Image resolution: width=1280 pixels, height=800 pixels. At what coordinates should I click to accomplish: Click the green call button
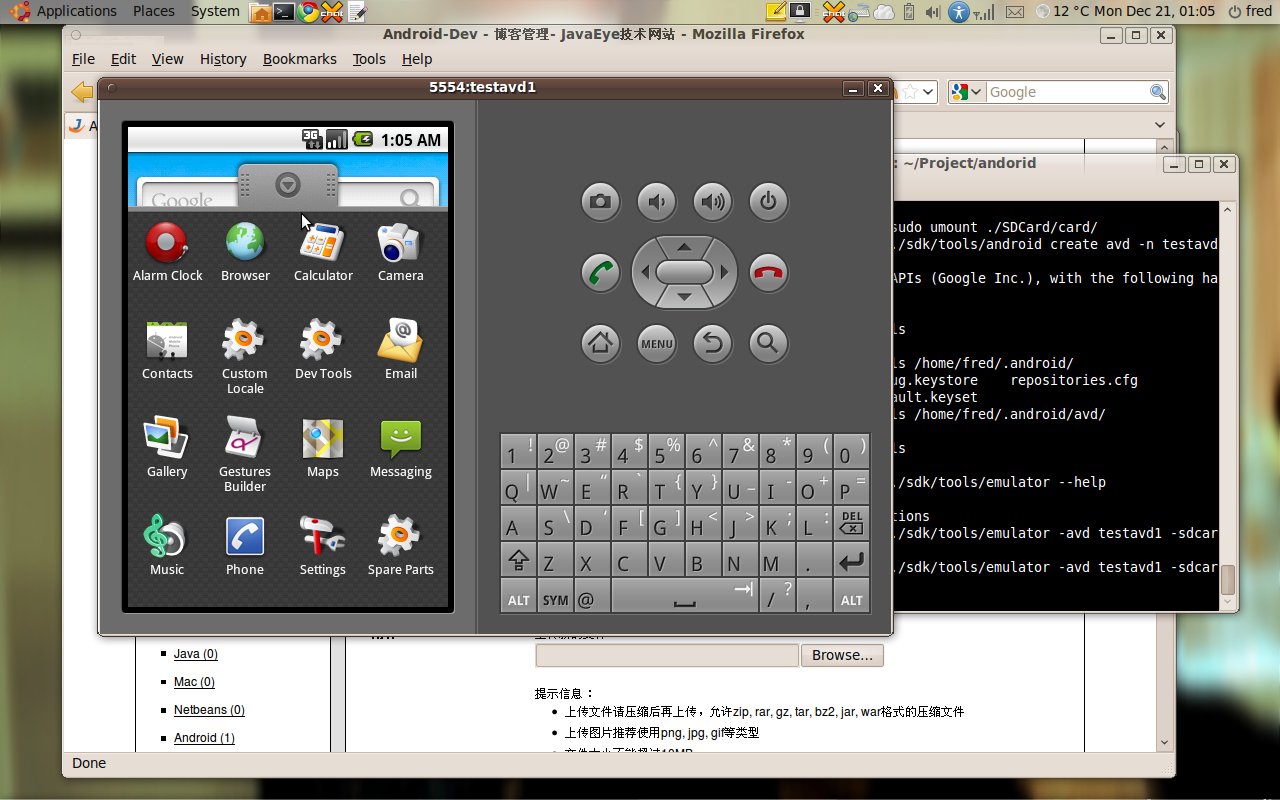[x=600, y=273]
